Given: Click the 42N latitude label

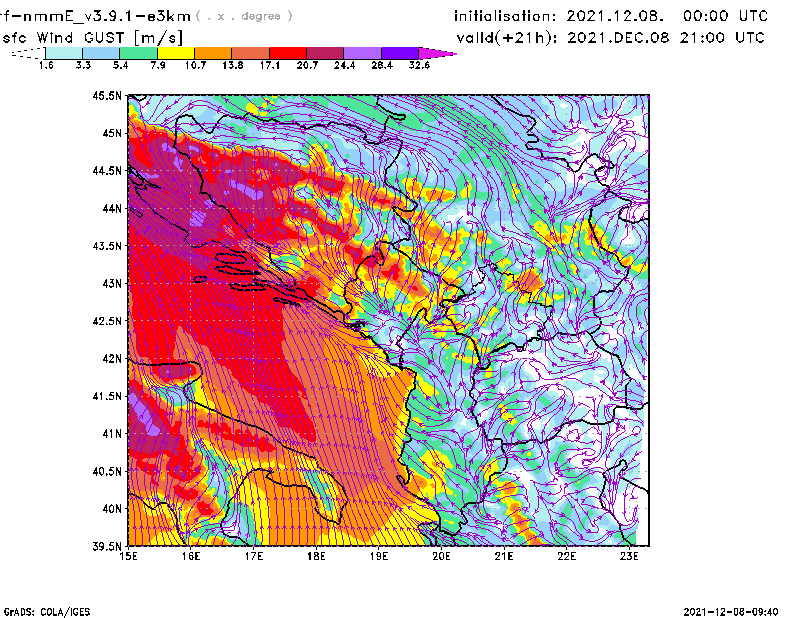Looking at the screenshot, I should (112, 359).
